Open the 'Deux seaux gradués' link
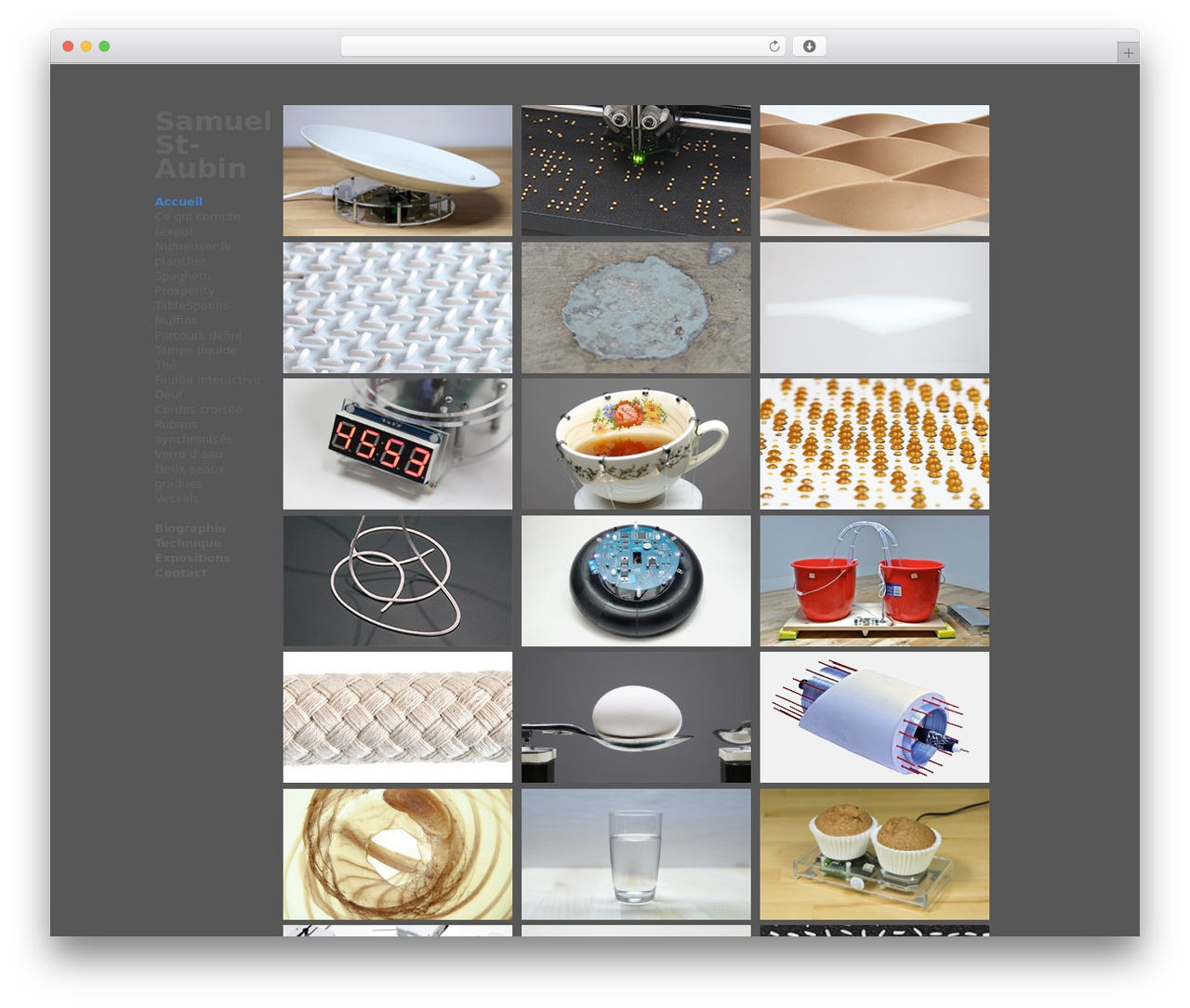Screen dimensions: 1190x1008 190,476
